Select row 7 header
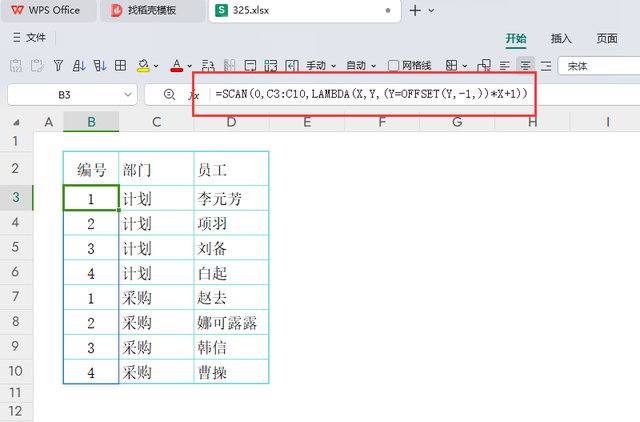 point(16,296)
